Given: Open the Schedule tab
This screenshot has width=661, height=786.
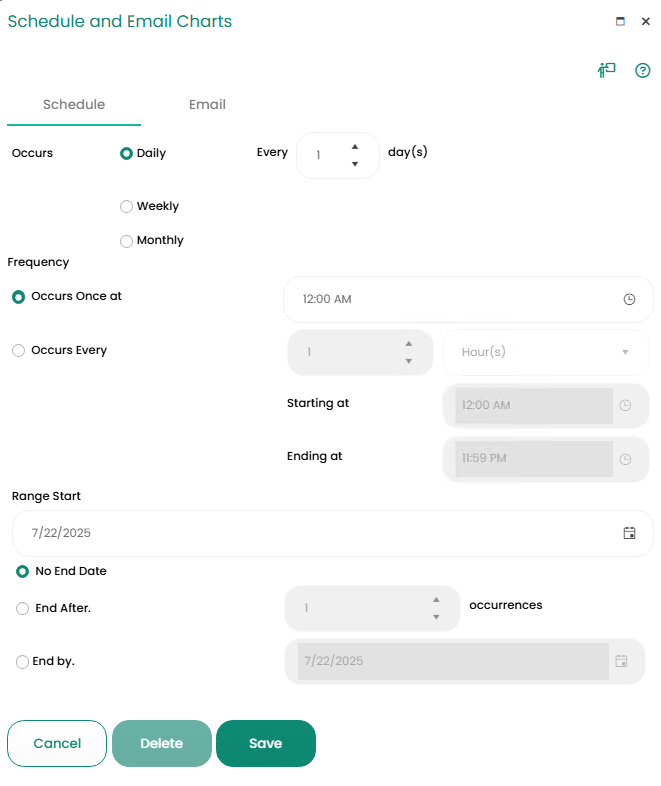Looking at the screenshot, I should pos(74,104).
